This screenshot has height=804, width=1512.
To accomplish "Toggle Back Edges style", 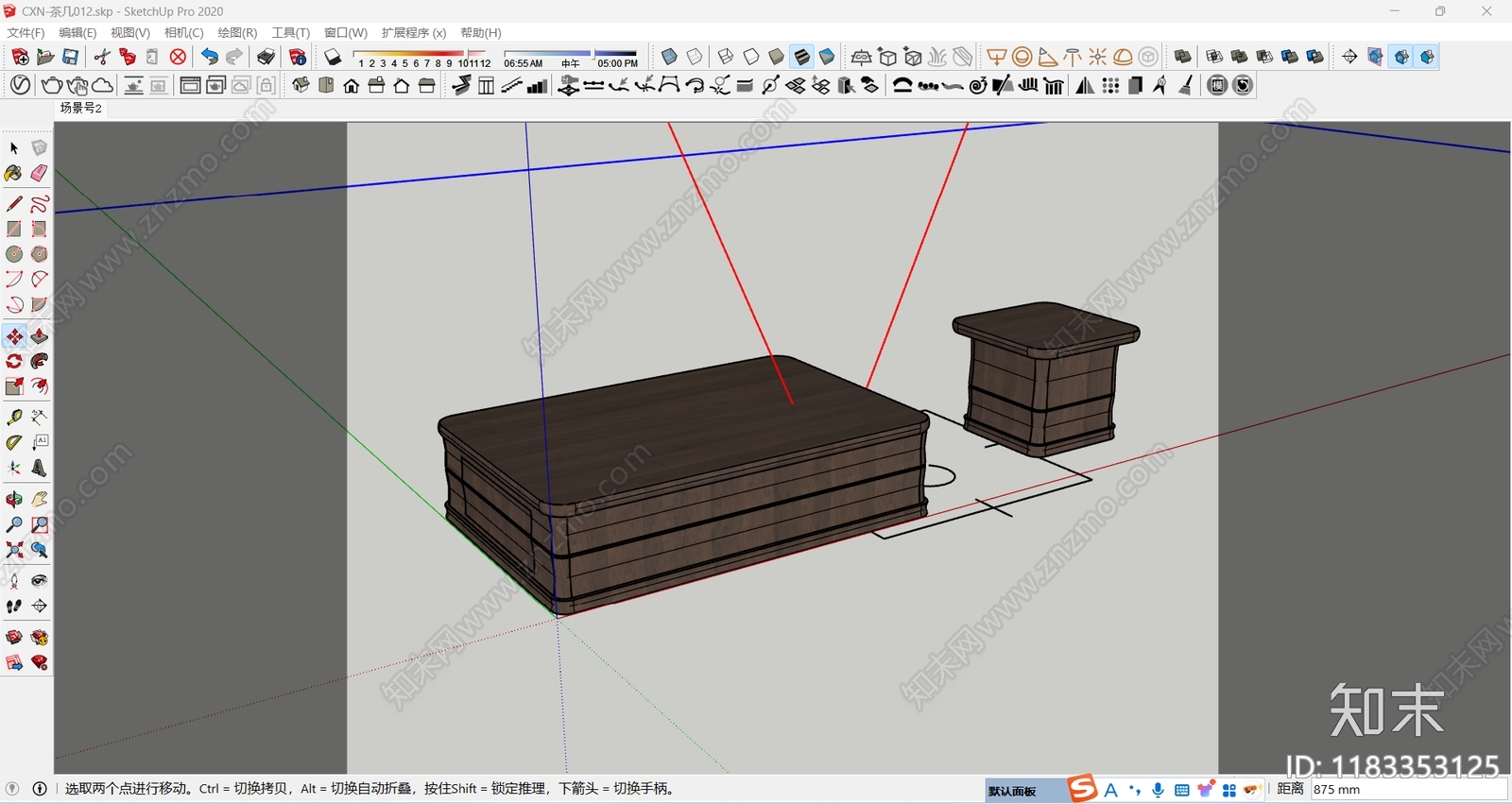I will [x=695, y=57].
